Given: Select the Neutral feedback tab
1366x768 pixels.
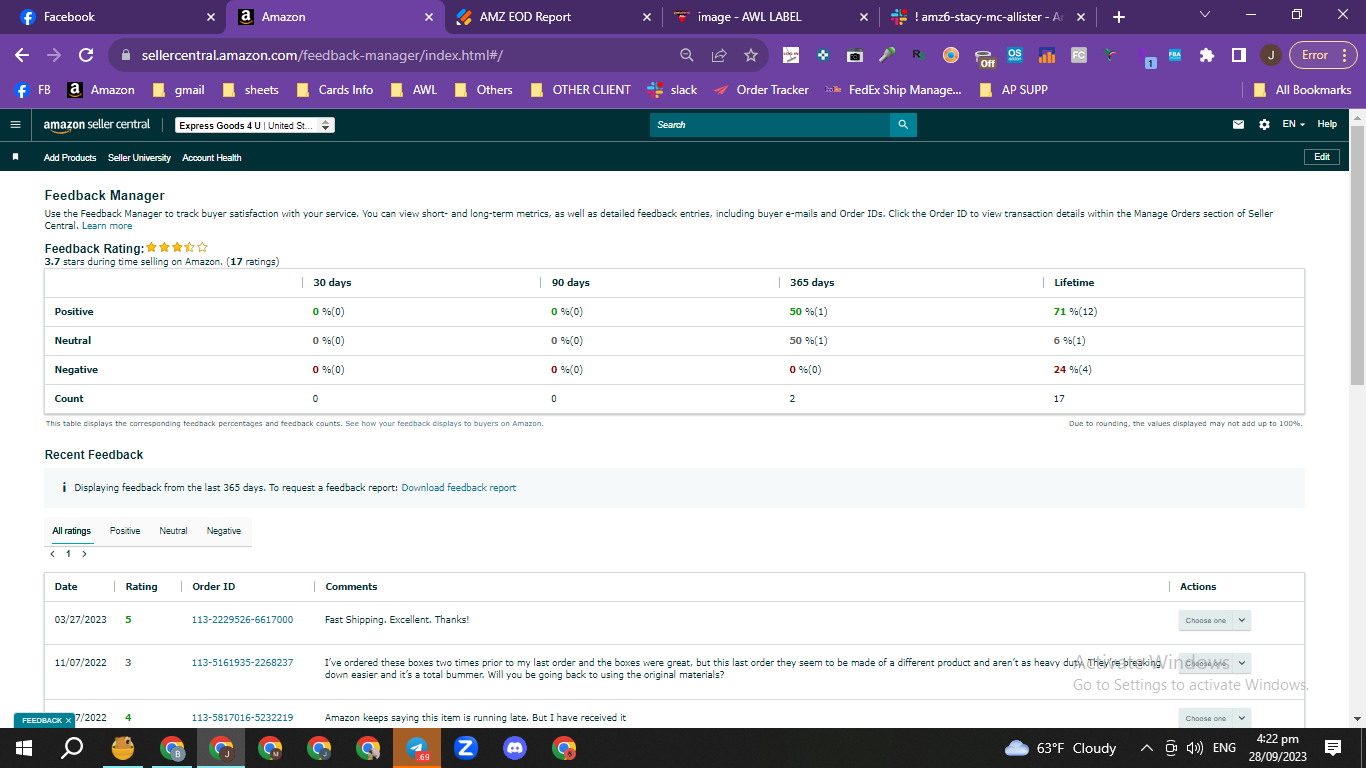Looking at the screenshot, I should pyautogui.click(x=173, y=531).
